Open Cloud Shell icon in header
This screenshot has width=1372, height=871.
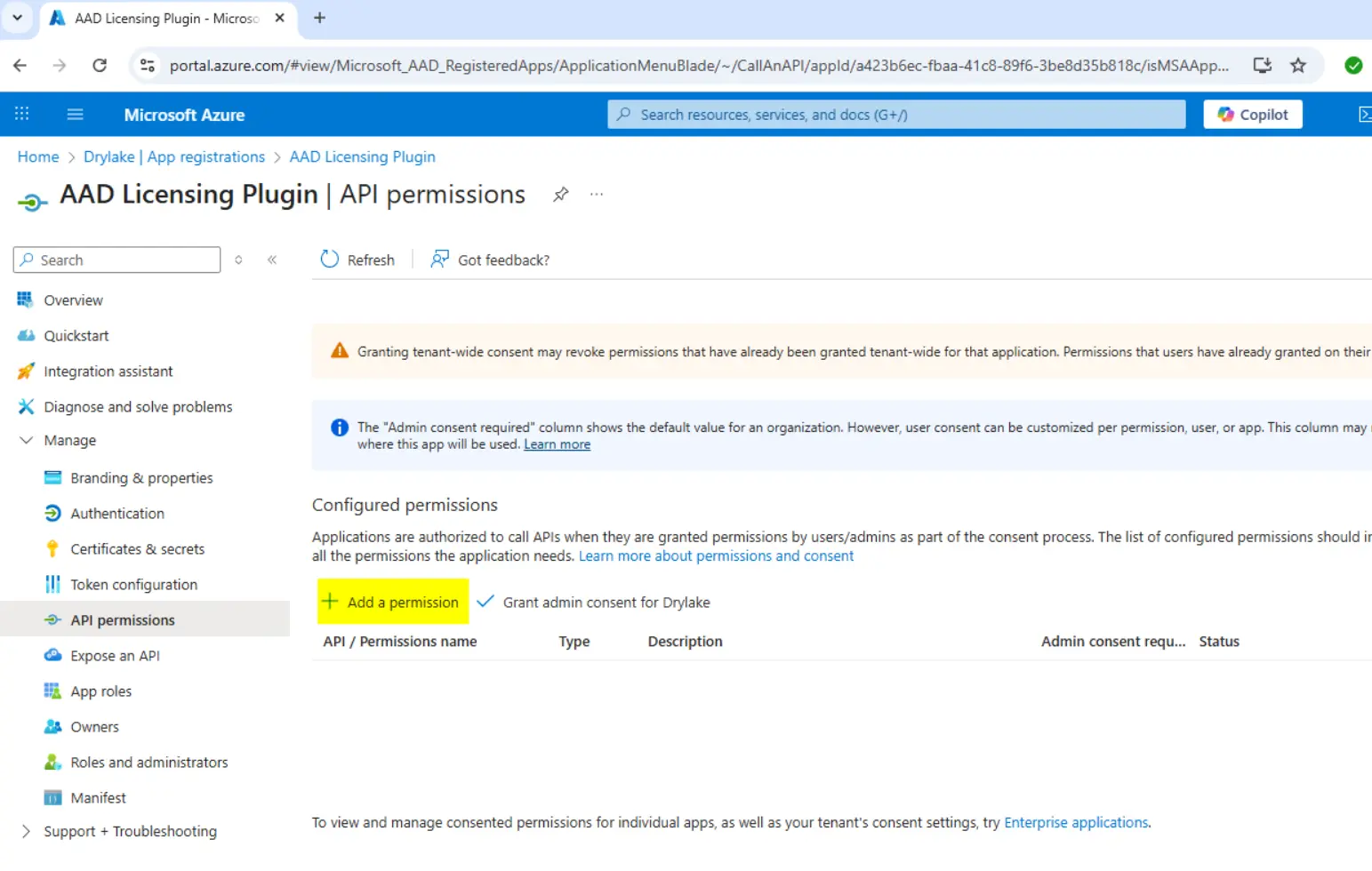point(1363,115)
